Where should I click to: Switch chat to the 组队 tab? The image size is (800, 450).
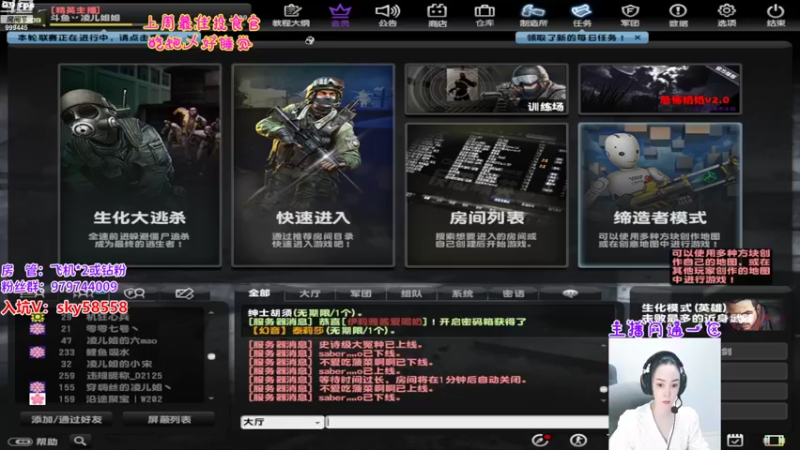point(411,294)
